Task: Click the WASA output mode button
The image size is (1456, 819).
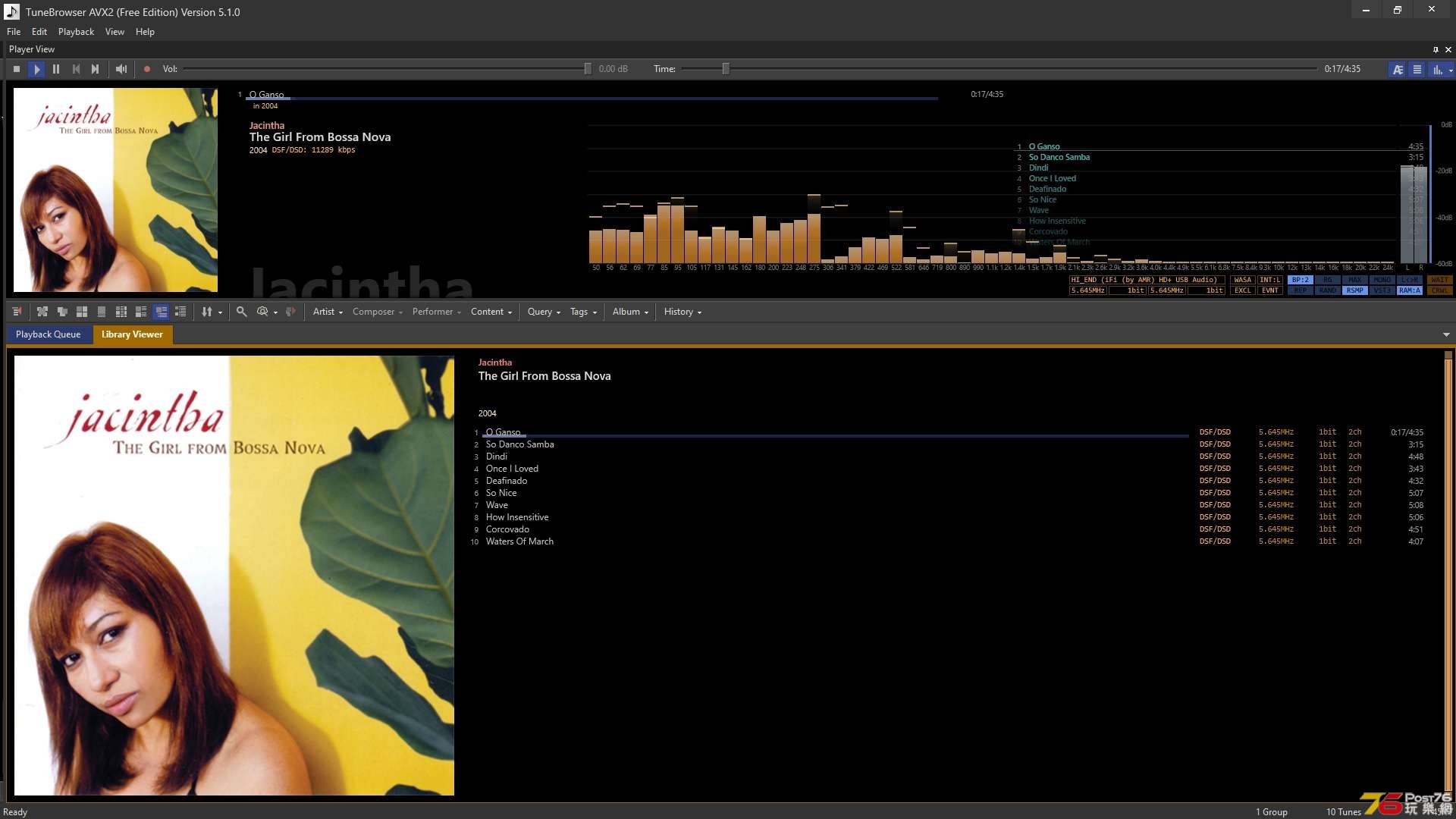Action: (1243, 280)
